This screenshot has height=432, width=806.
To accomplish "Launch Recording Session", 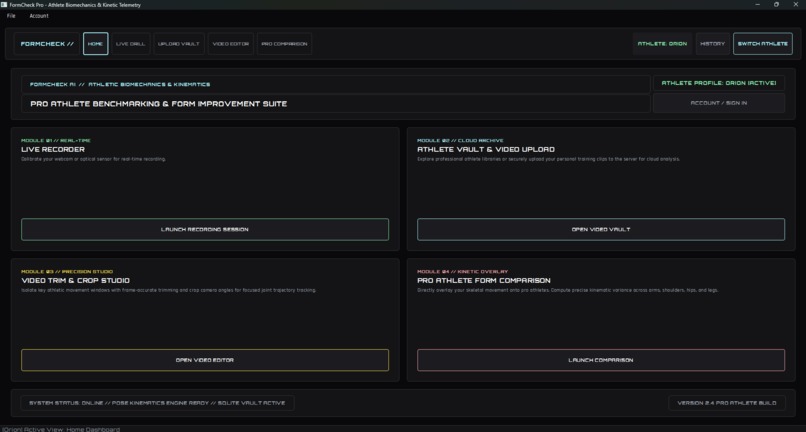I will [205, 229].
